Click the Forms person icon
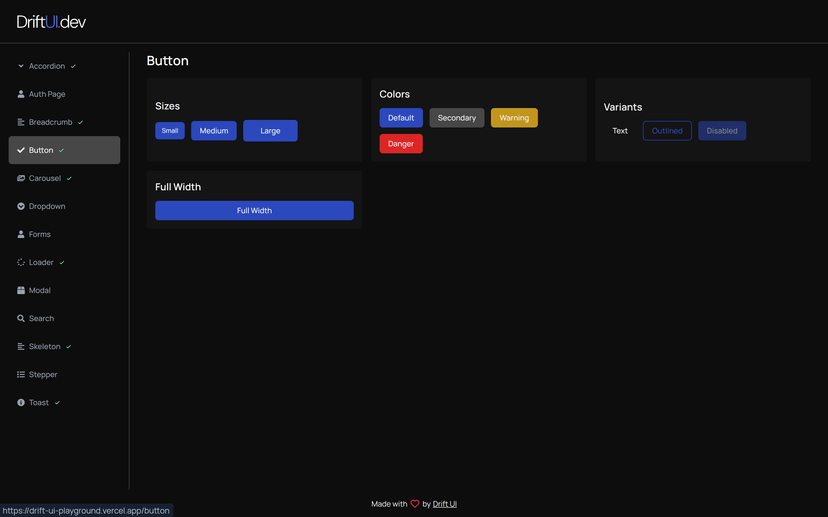Image resolution: width=828 pixels, height=517 pixels. [x=21, y=234]
